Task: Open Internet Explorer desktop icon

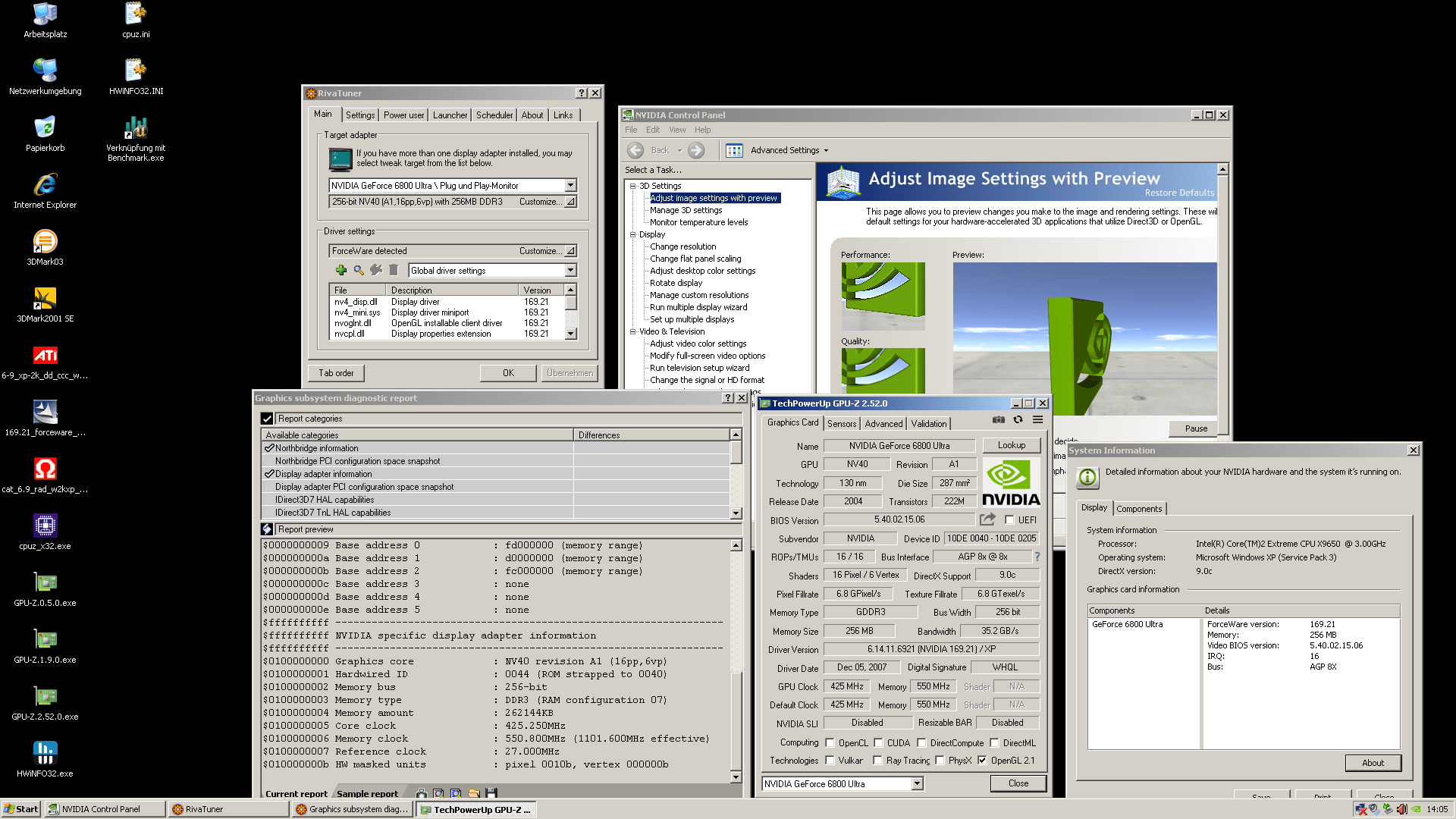Action: (x=45, y=191)
